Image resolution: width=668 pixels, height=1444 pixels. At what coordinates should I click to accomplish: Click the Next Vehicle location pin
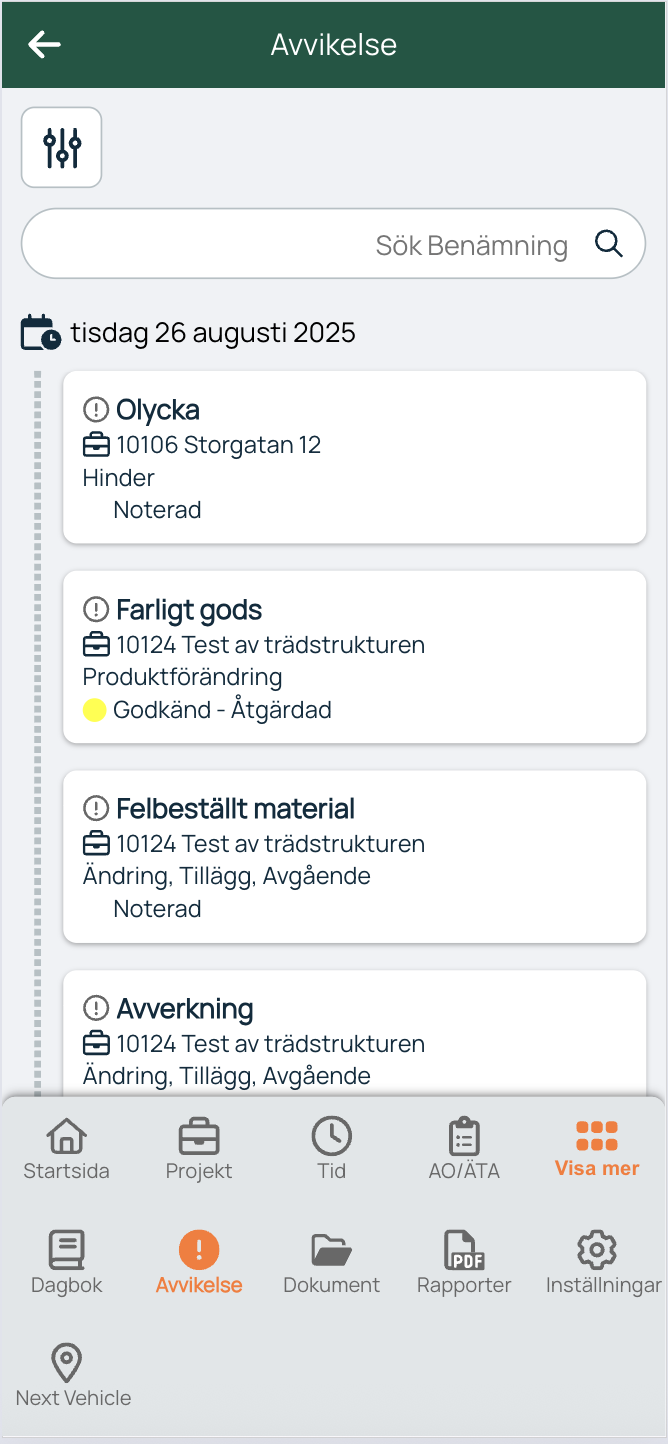tap(66, 1363)
